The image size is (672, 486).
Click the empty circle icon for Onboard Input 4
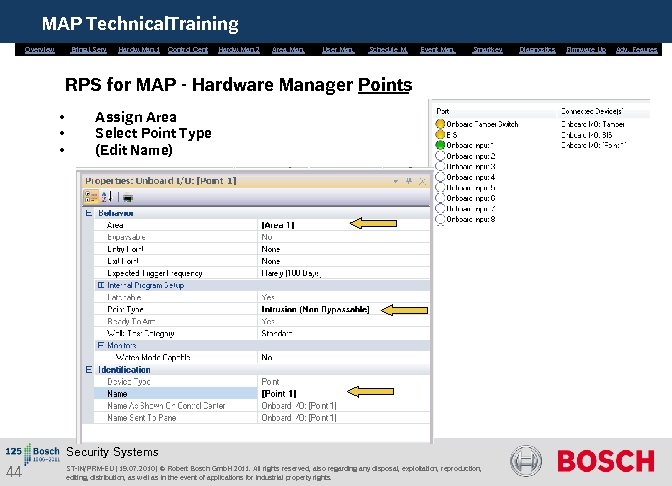click(440, 177)
